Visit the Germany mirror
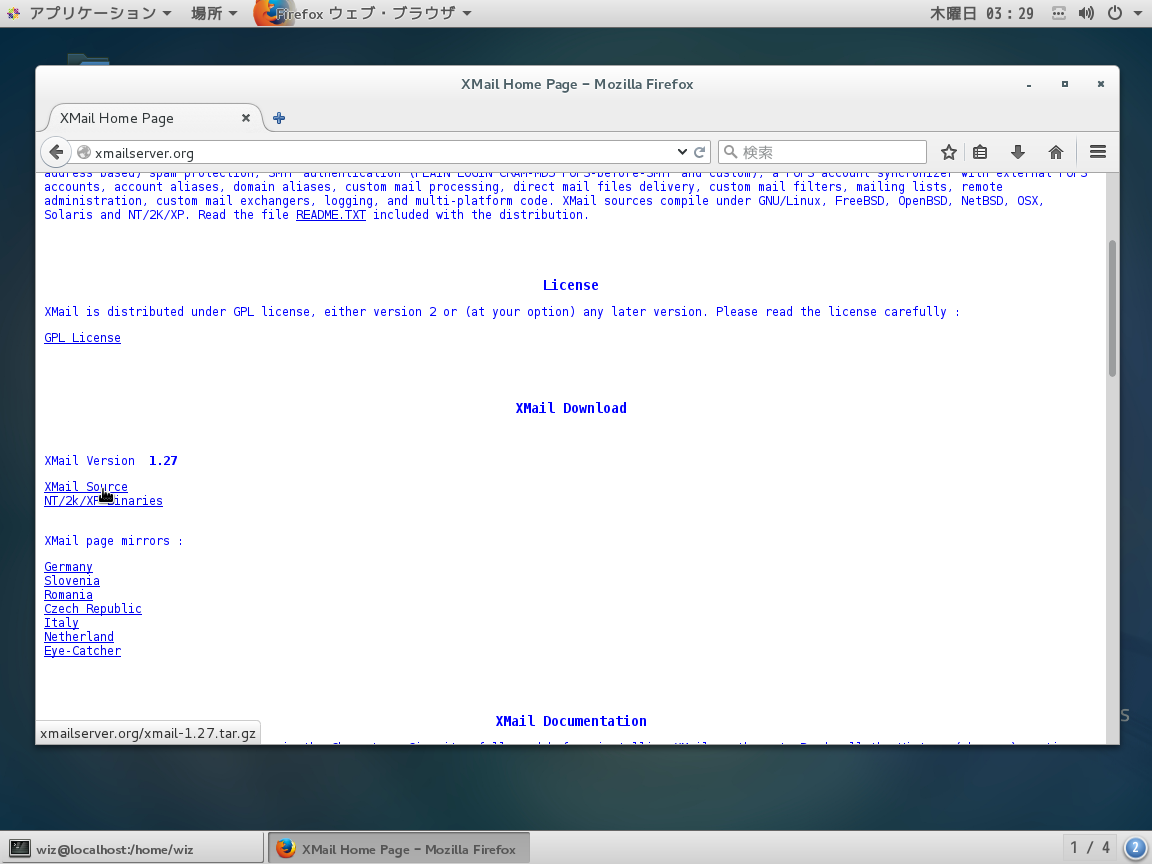This screenshot has height=864, width=1152. pyautogui.click(x=68, y=566)
